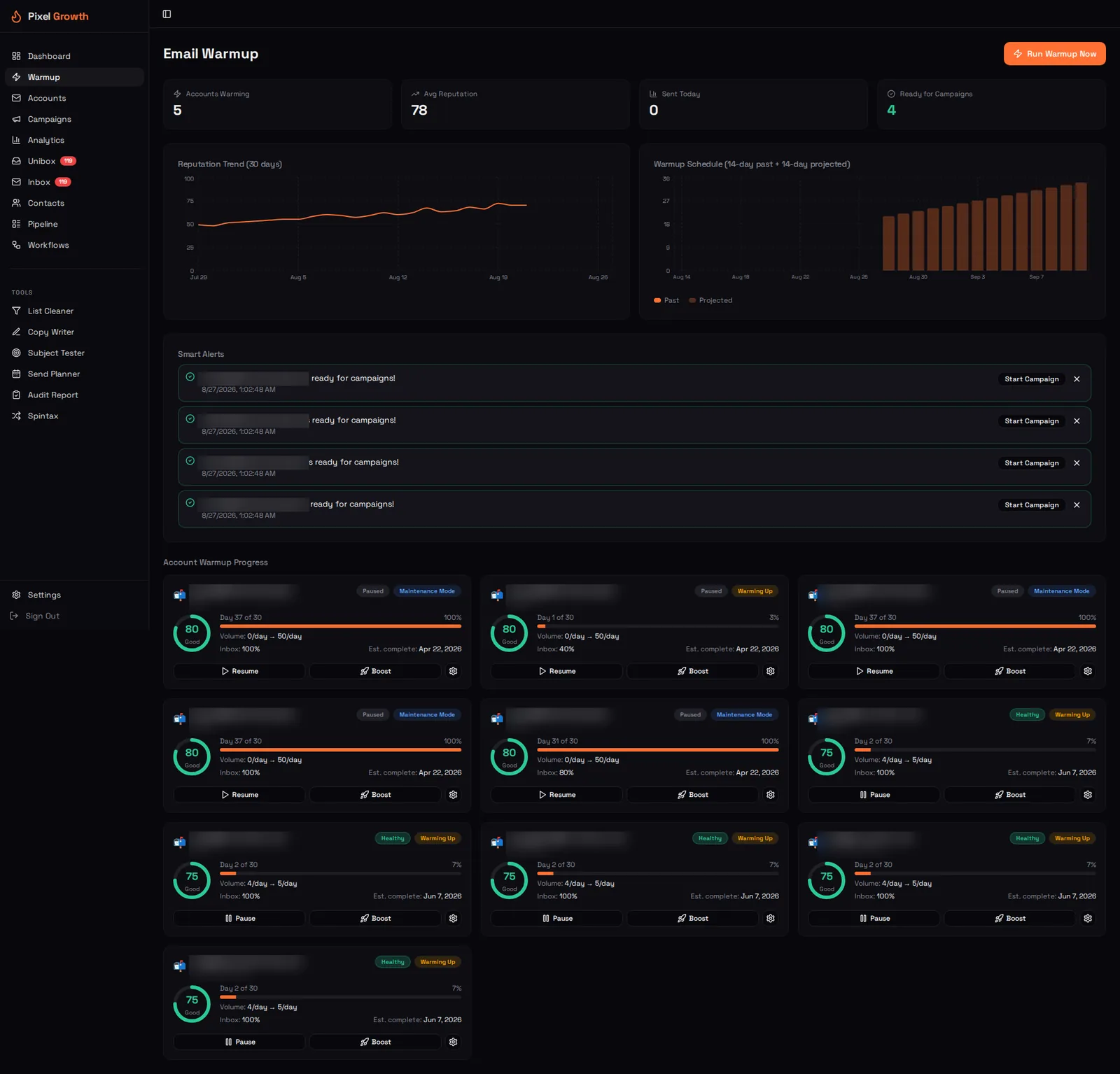Click the Sent Today stat card
Screen dimensions: 1120x1074
pos(753,104)
